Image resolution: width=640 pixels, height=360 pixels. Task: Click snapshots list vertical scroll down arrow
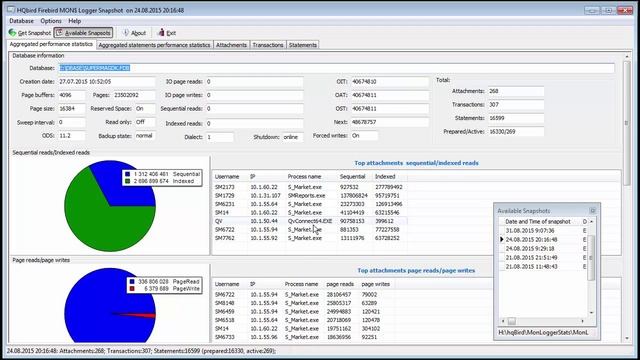(x=591, y=313)
